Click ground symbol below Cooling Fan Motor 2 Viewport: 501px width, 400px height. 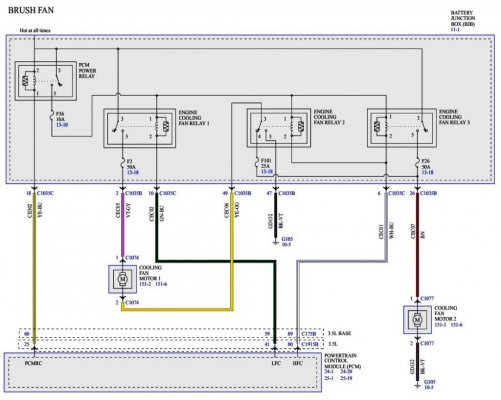point(417,386)
